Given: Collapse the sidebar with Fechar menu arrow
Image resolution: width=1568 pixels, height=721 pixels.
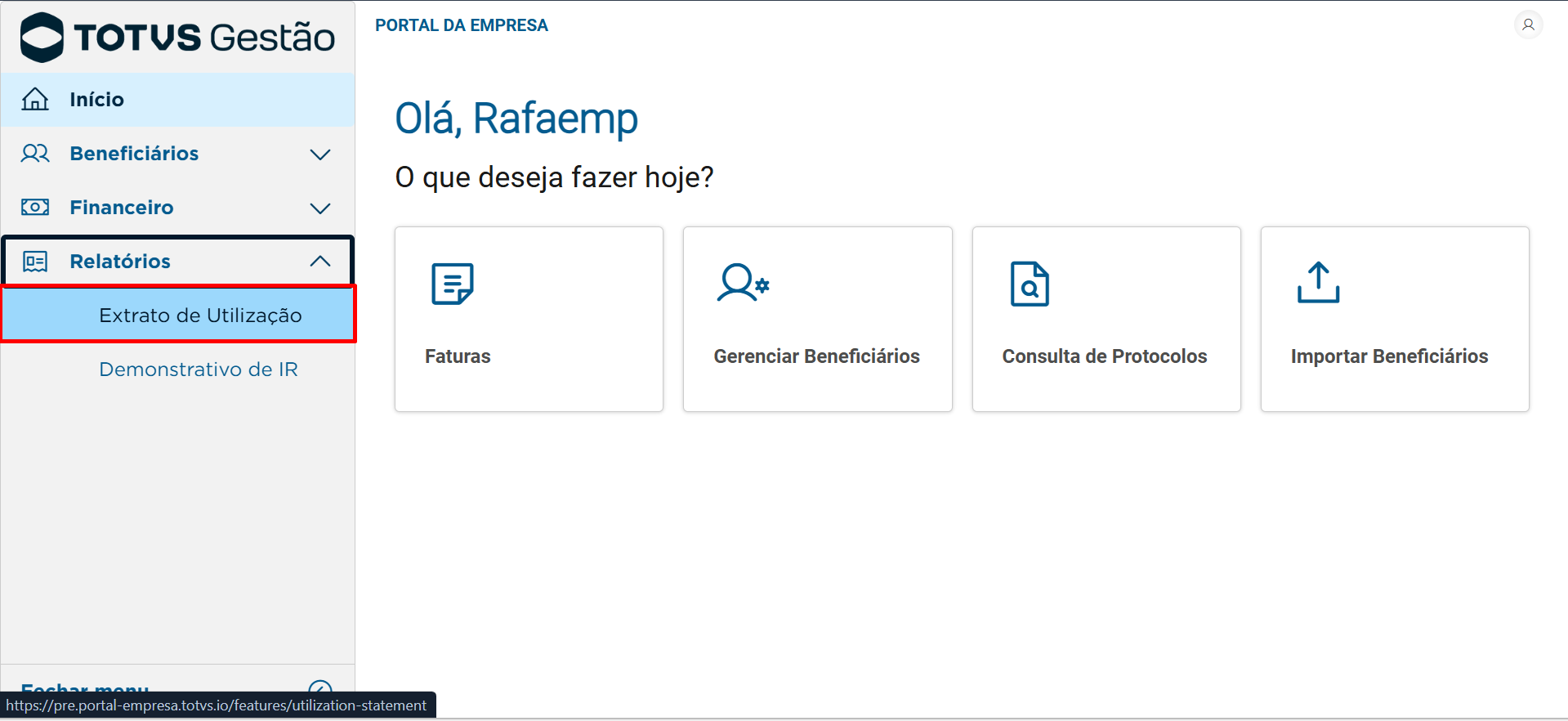Looking at the screenshot, I should (320, 687).
